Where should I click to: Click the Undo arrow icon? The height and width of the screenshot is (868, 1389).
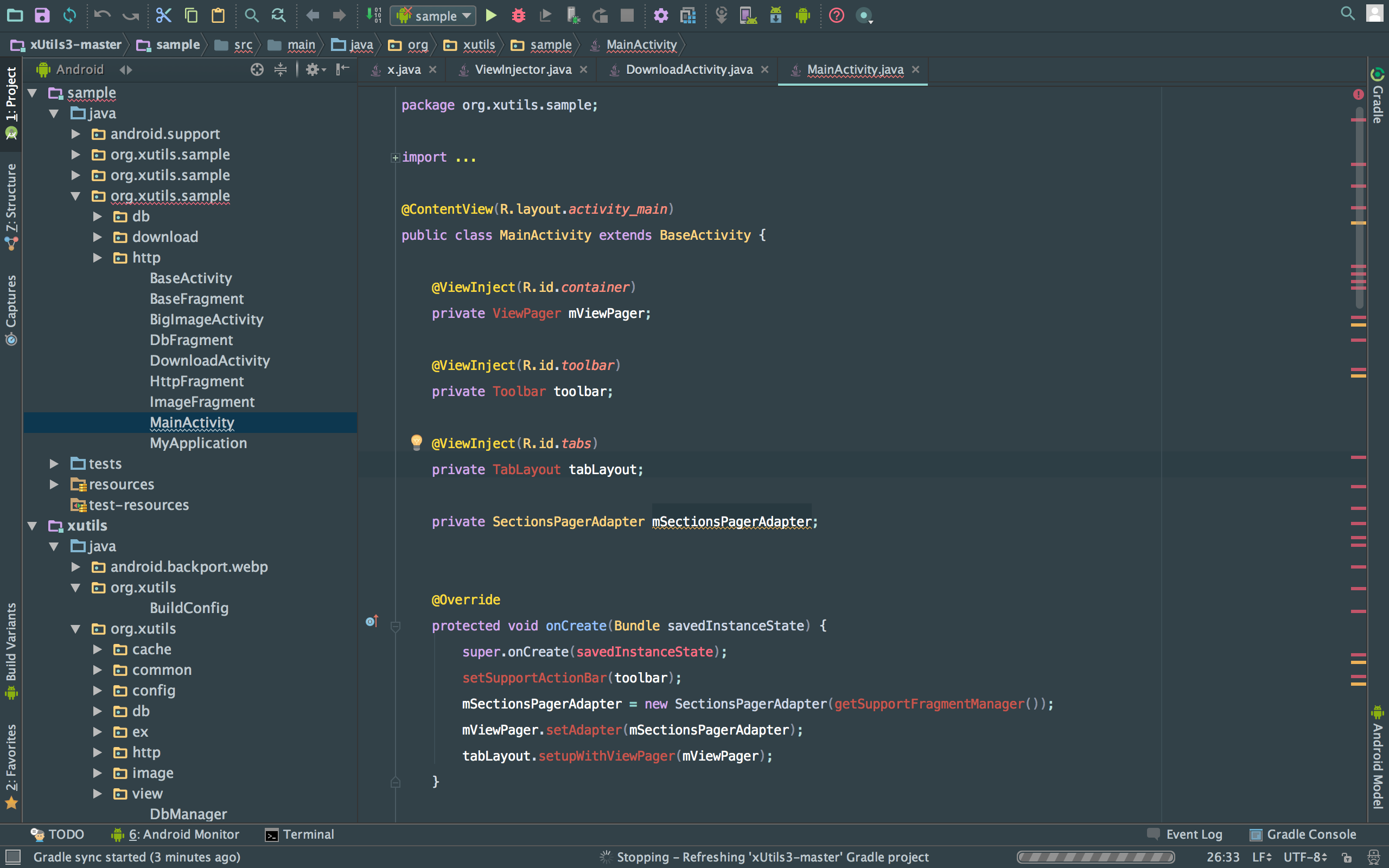coord(102,16)
